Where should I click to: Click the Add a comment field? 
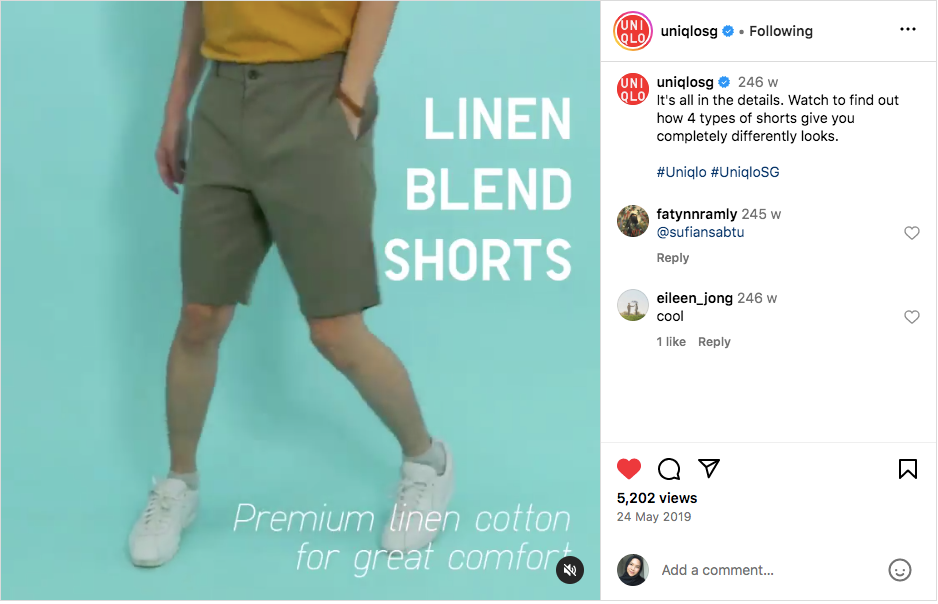click(x=769, y=570)
